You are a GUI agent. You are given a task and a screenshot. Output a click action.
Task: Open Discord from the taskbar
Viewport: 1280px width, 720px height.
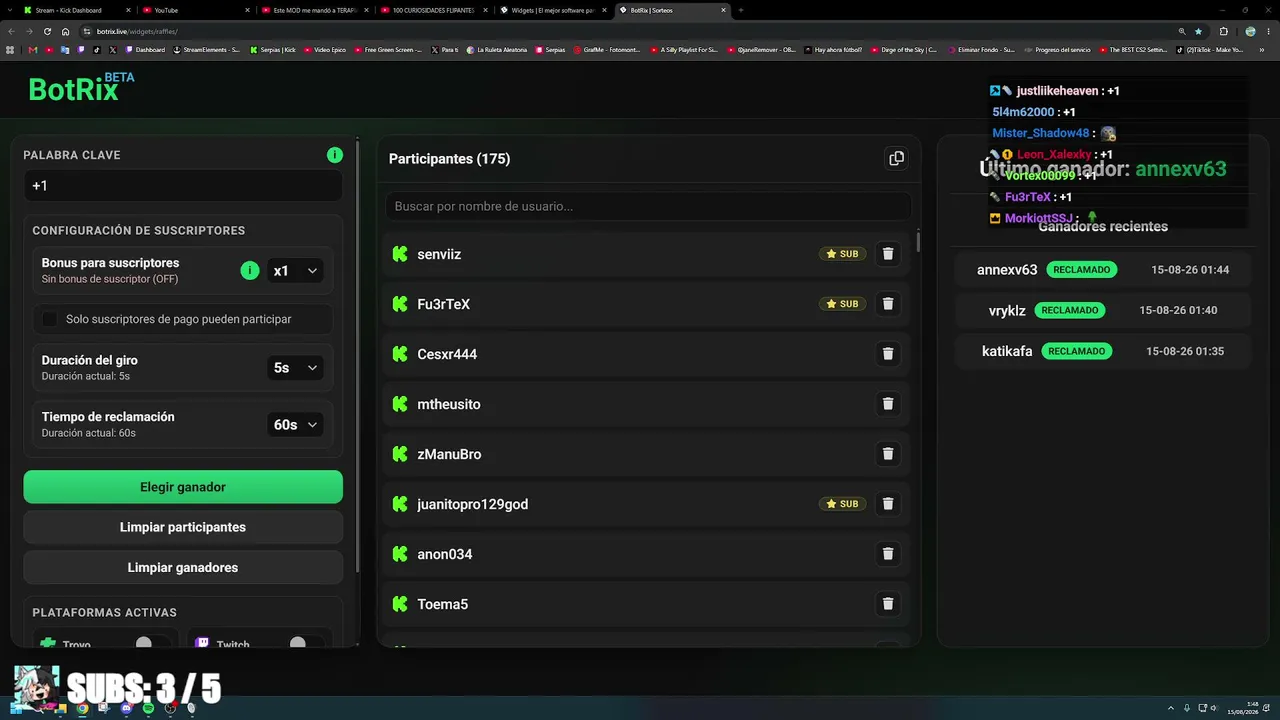coord(126,708)
